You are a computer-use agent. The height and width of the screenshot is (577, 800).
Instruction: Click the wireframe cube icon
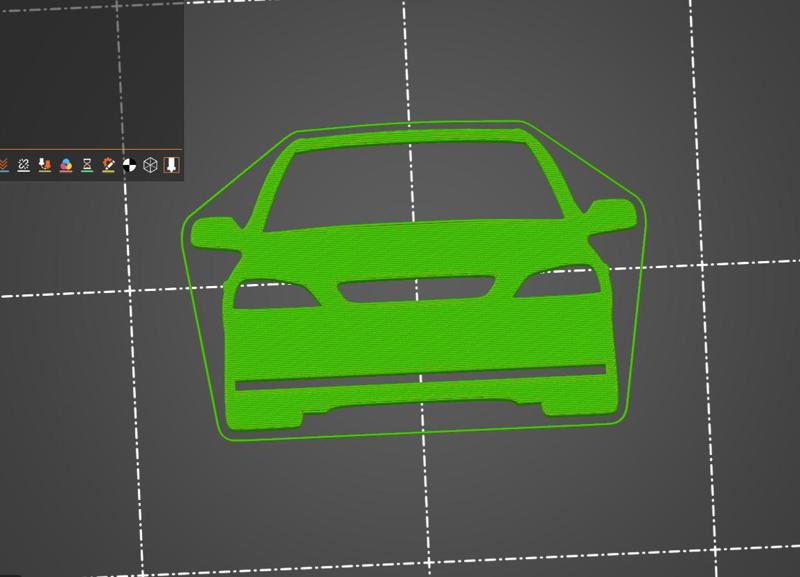[151, 165]
